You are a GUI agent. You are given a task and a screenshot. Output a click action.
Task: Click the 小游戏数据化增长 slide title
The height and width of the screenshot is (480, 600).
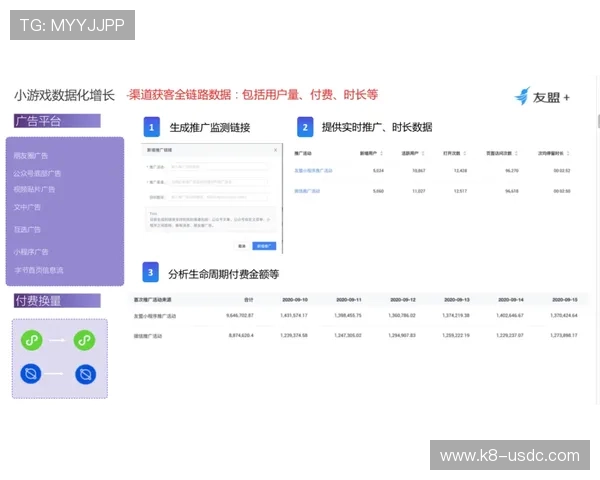pos(64,95)
